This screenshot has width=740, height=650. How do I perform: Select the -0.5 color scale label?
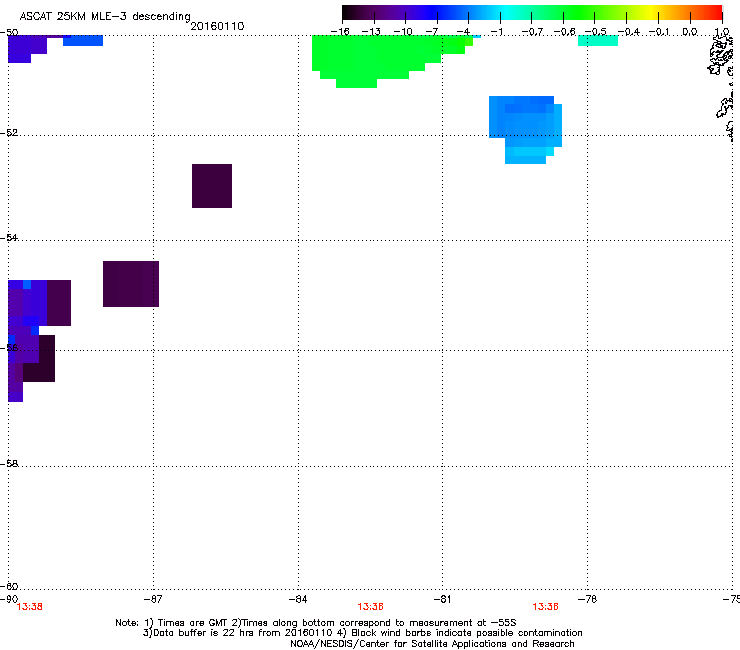coord(596,32)
